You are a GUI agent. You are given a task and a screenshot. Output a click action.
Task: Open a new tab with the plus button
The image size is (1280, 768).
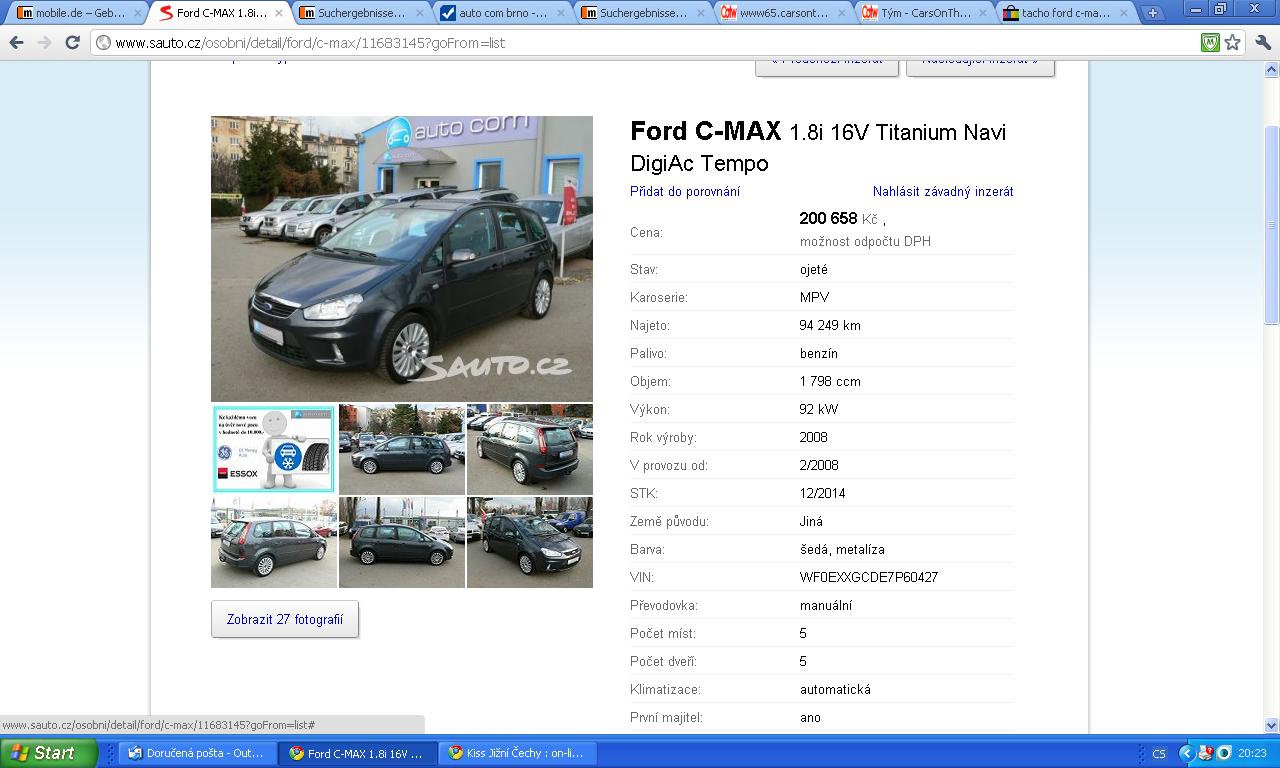pos(1152,13)
